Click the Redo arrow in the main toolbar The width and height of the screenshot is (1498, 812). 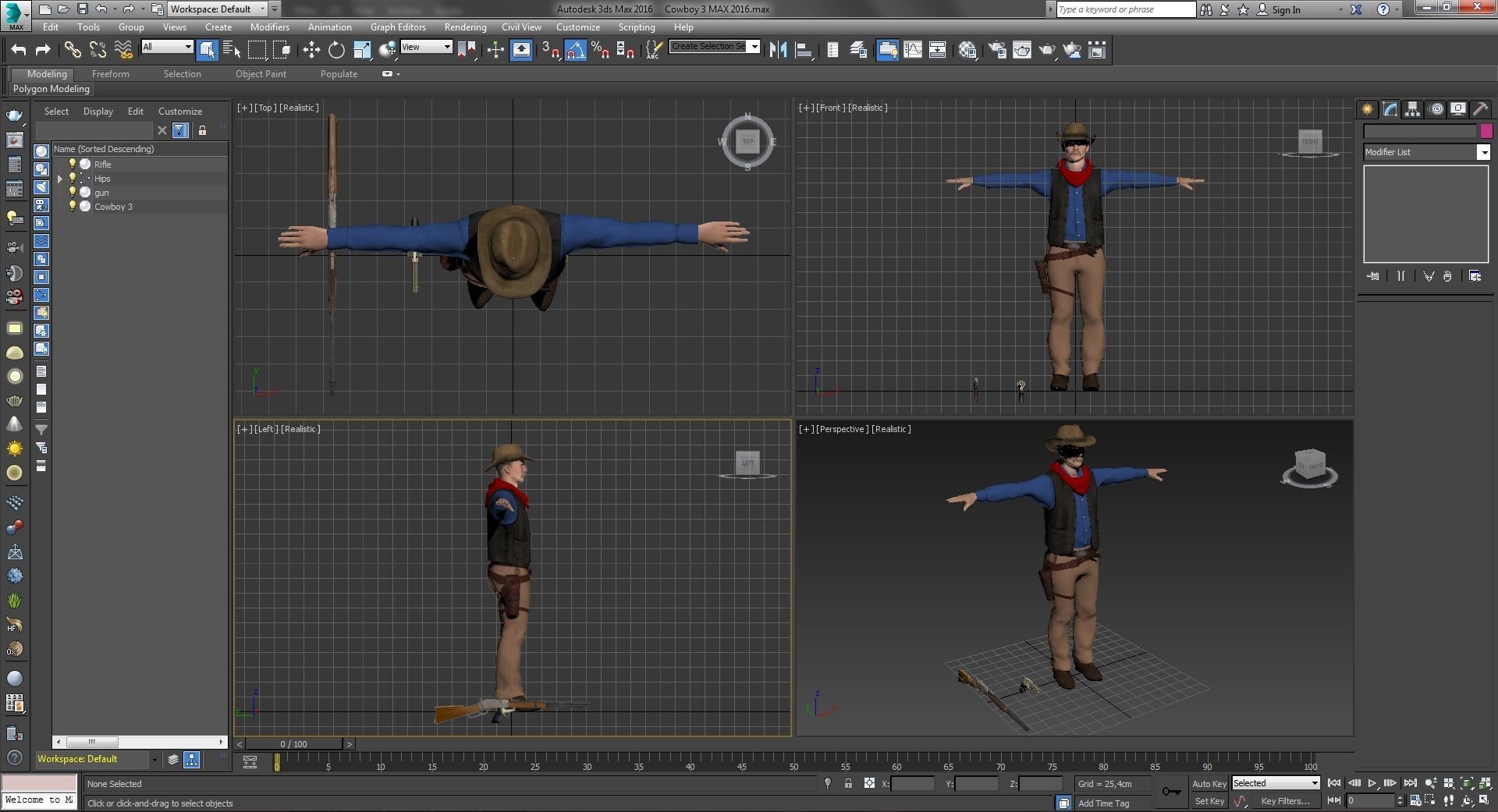[x=43, y=50]
